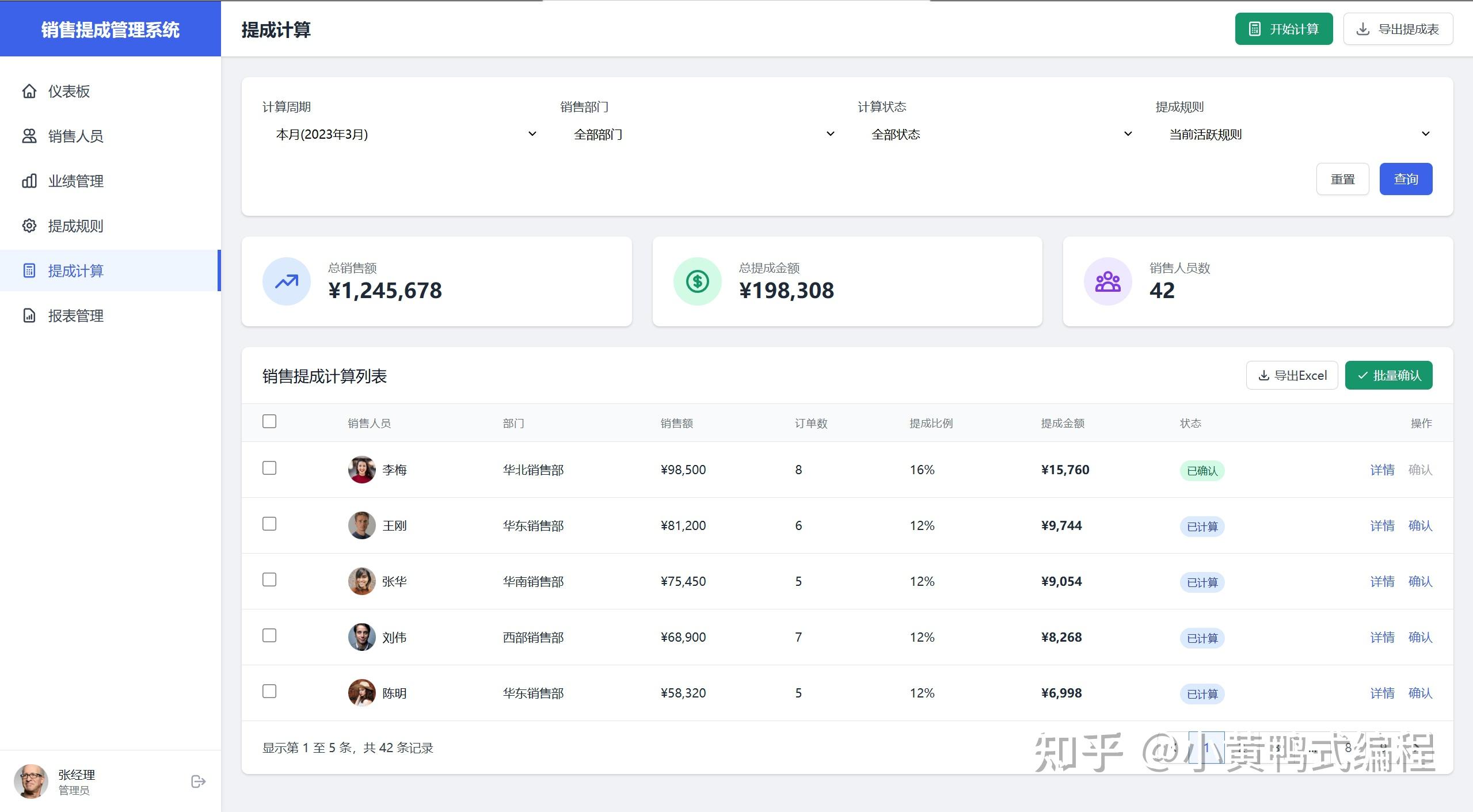Open the 计算周期 period dropdown
This screenshot has width=1473, height=812.
[401, 134]
